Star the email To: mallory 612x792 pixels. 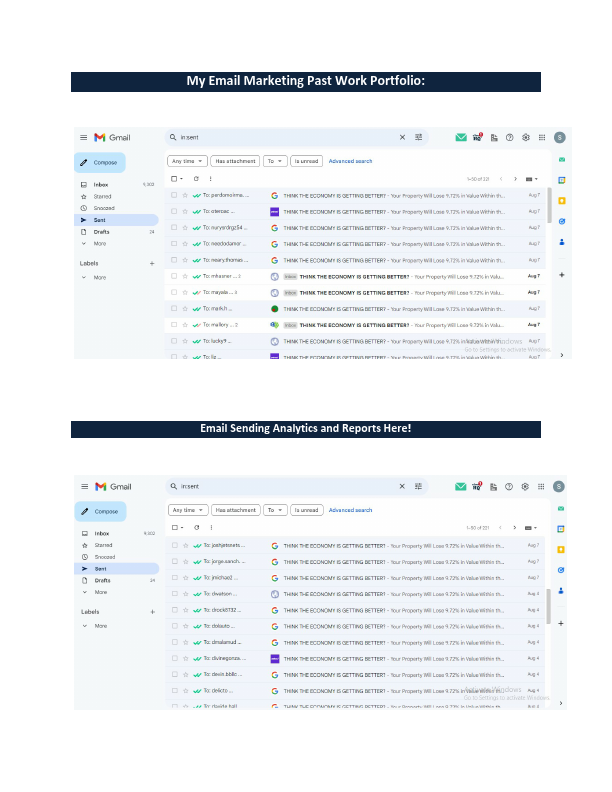tap(185, 325)
